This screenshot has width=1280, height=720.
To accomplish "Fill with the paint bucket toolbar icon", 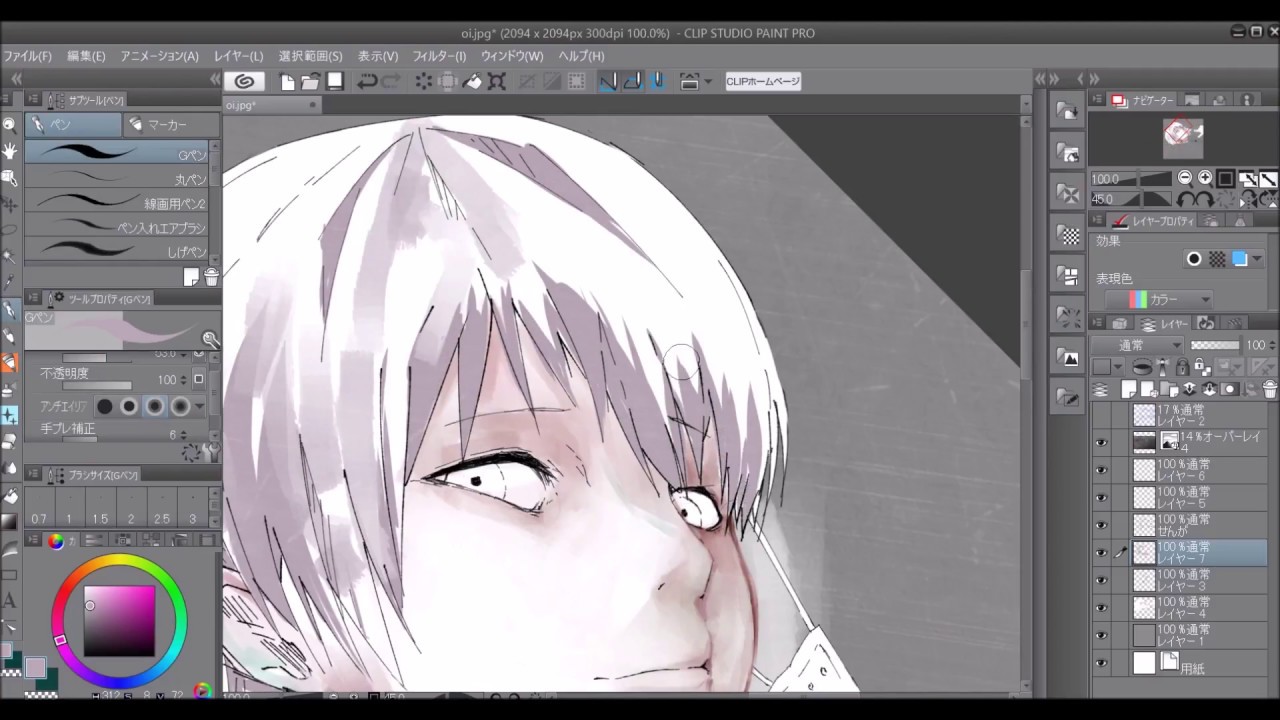I will [x=473, y=82].
